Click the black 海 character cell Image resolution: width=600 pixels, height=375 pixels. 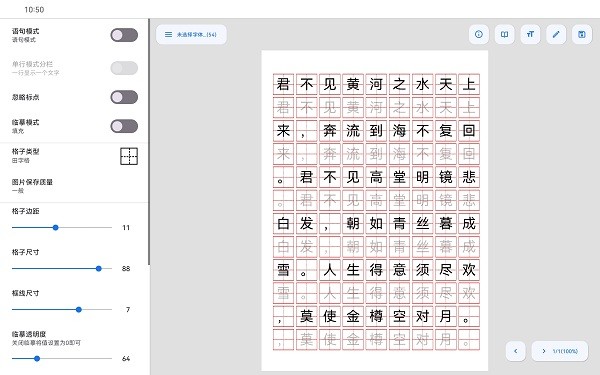(399, 131)
